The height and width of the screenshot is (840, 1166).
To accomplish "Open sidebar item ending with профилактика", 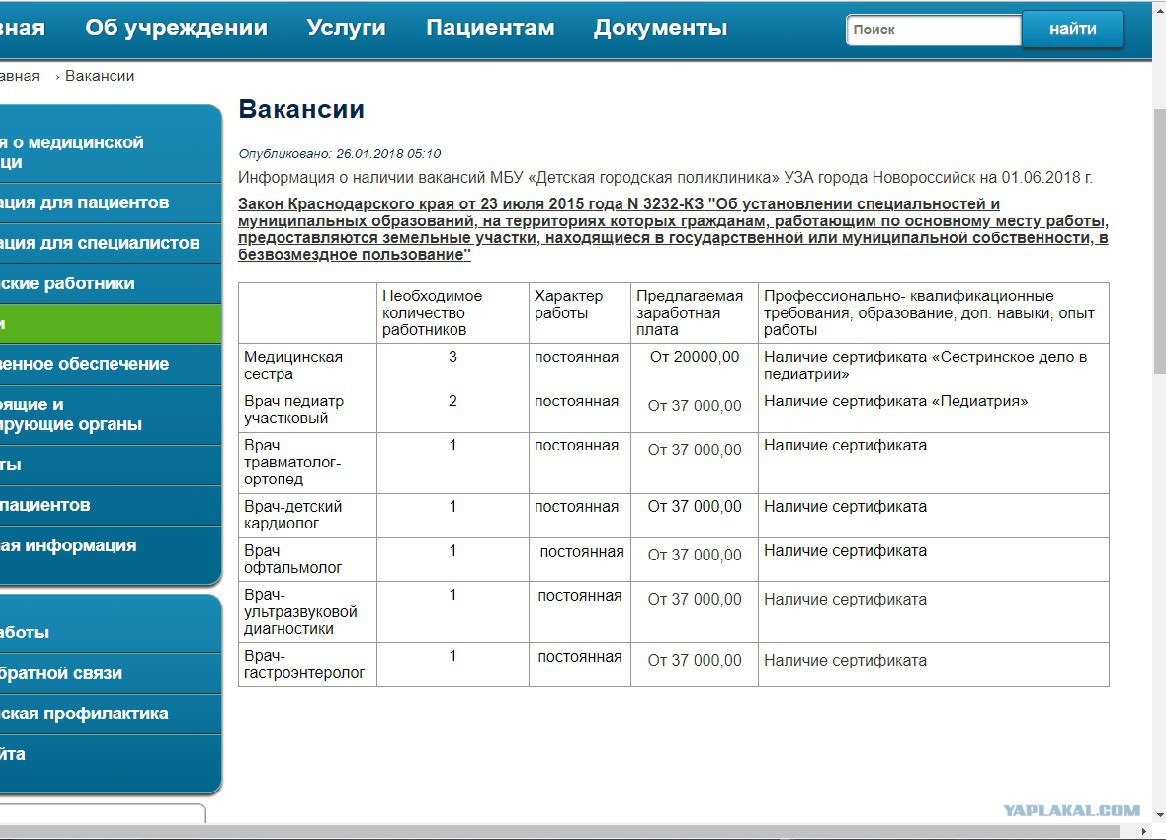I will click(110, 714).
